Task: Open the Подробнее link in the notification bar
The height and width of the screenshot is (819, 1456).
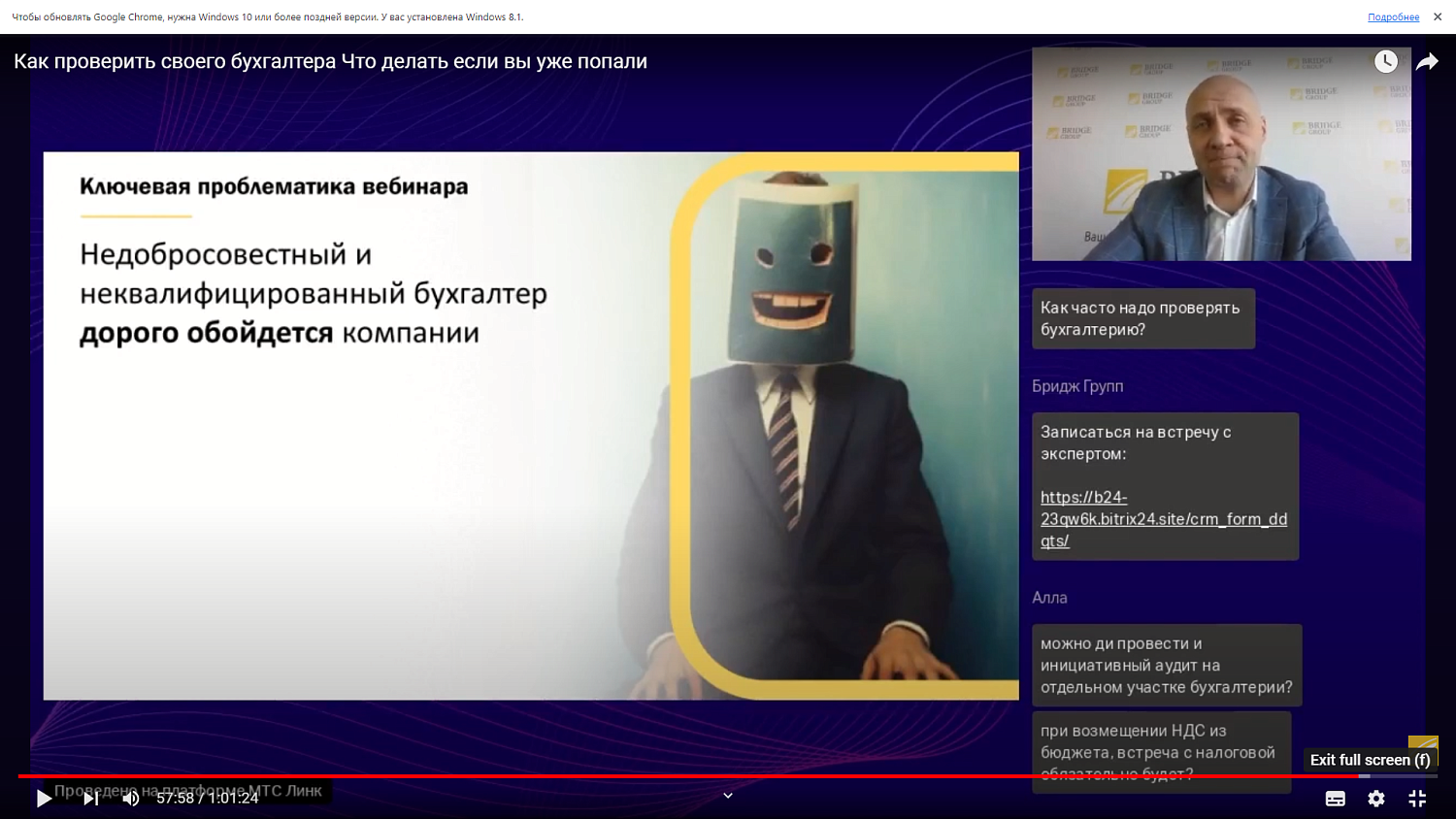Action: tap(1393, 16)
